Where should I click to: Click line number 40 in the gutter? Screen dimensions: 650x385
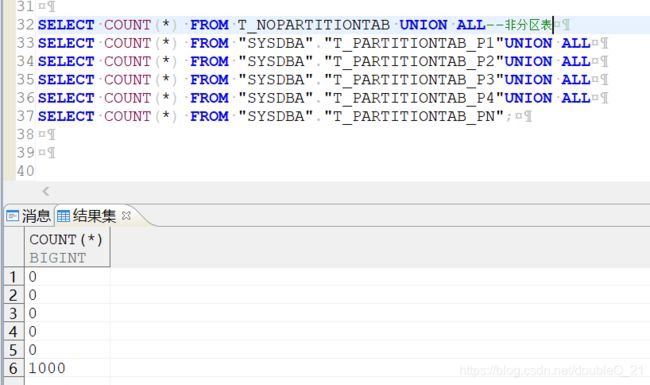click(25, 170)
